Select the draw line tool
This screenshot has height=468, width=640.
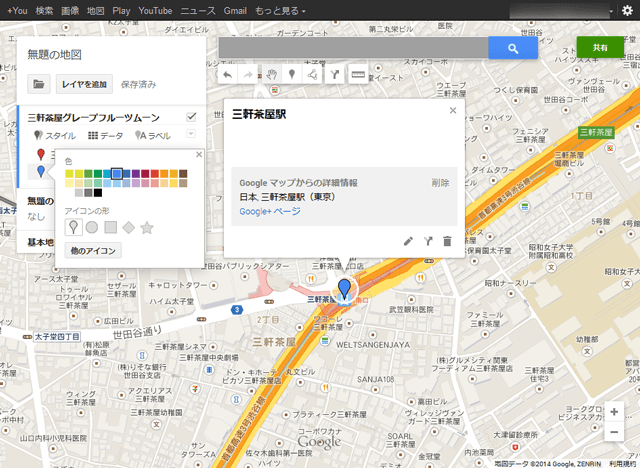point(312,75)
